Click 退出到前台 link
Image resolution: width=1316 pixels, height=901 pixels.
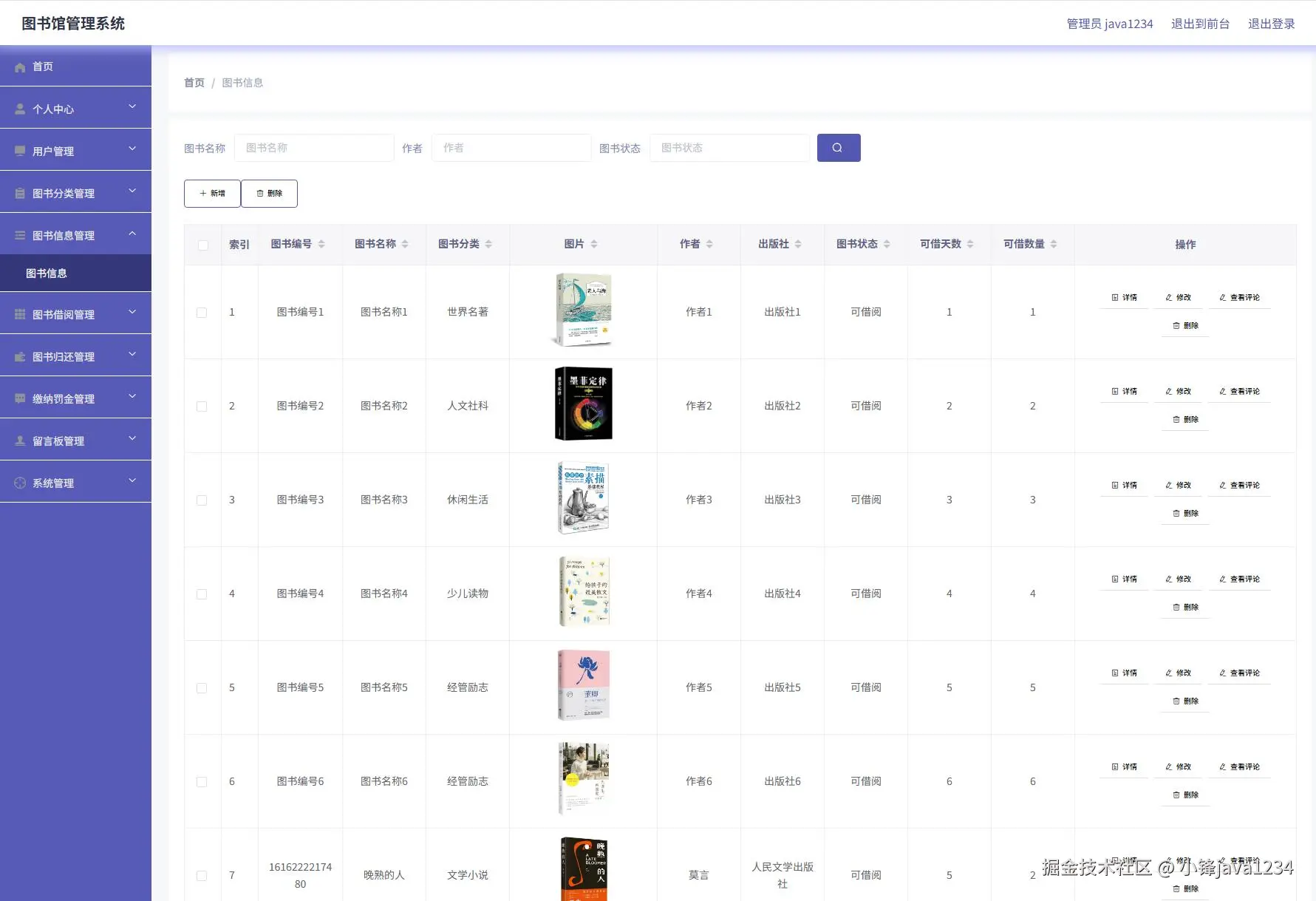click(1201, 24)
